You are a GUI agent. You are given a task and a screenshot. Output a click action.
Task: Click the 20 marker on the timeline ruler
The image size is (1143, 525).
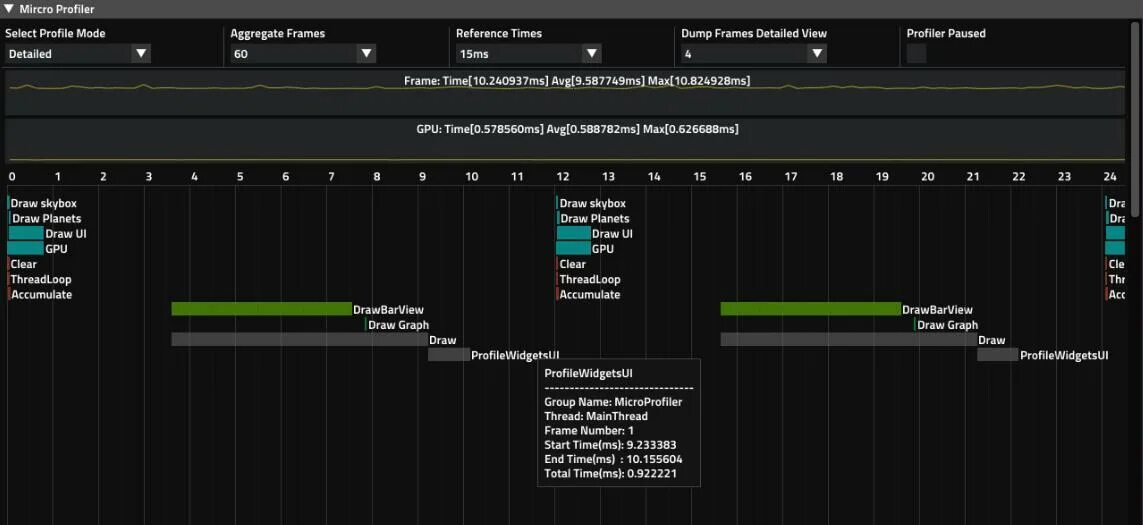928,176
